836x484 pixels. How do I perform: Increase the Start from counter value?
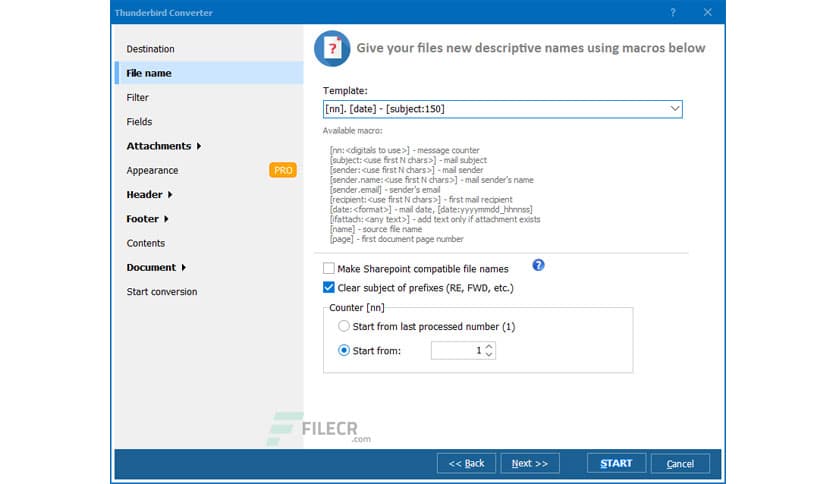[489, 346]
